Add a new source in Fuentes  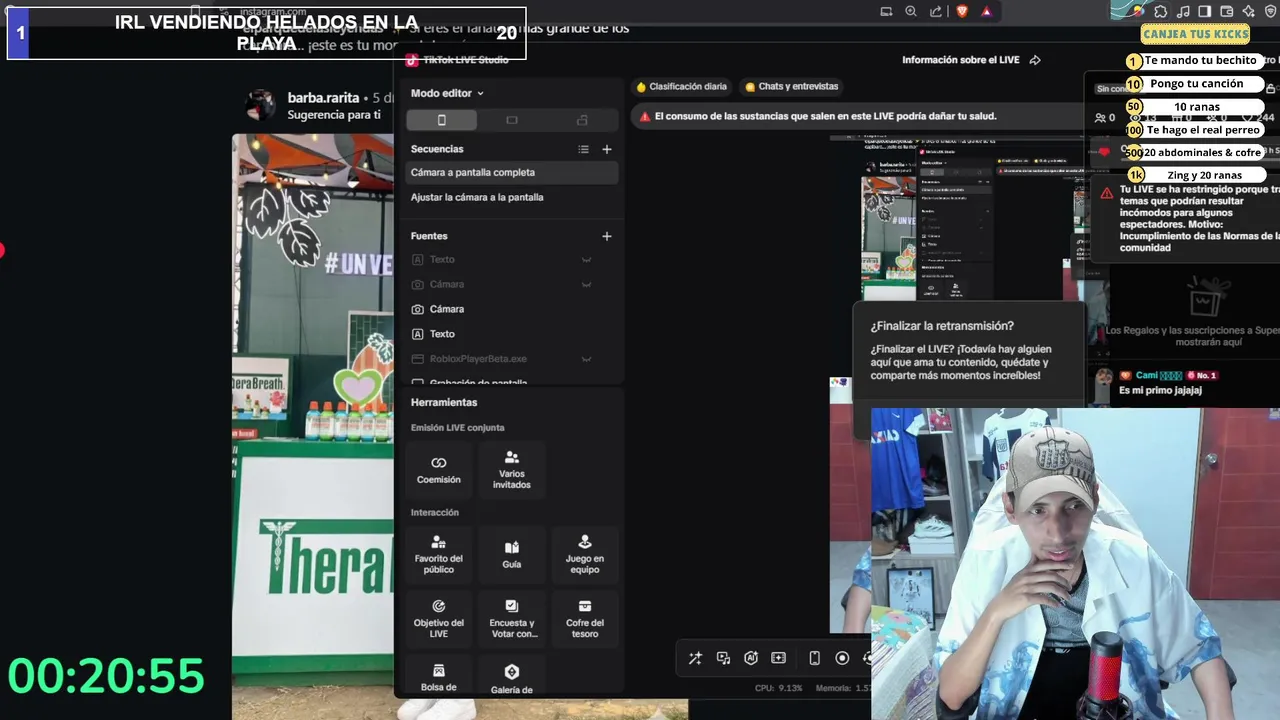pos(606,236)
